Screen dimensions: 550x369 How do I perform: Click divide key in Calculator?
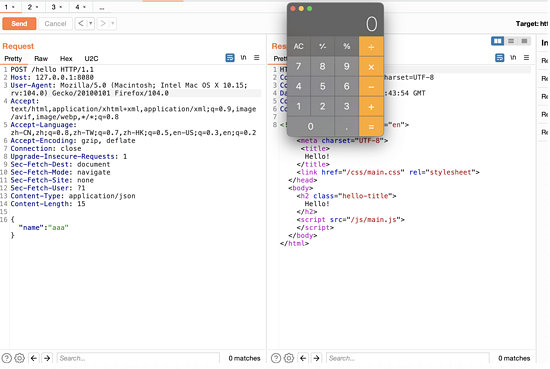click(x=371, y=46)
